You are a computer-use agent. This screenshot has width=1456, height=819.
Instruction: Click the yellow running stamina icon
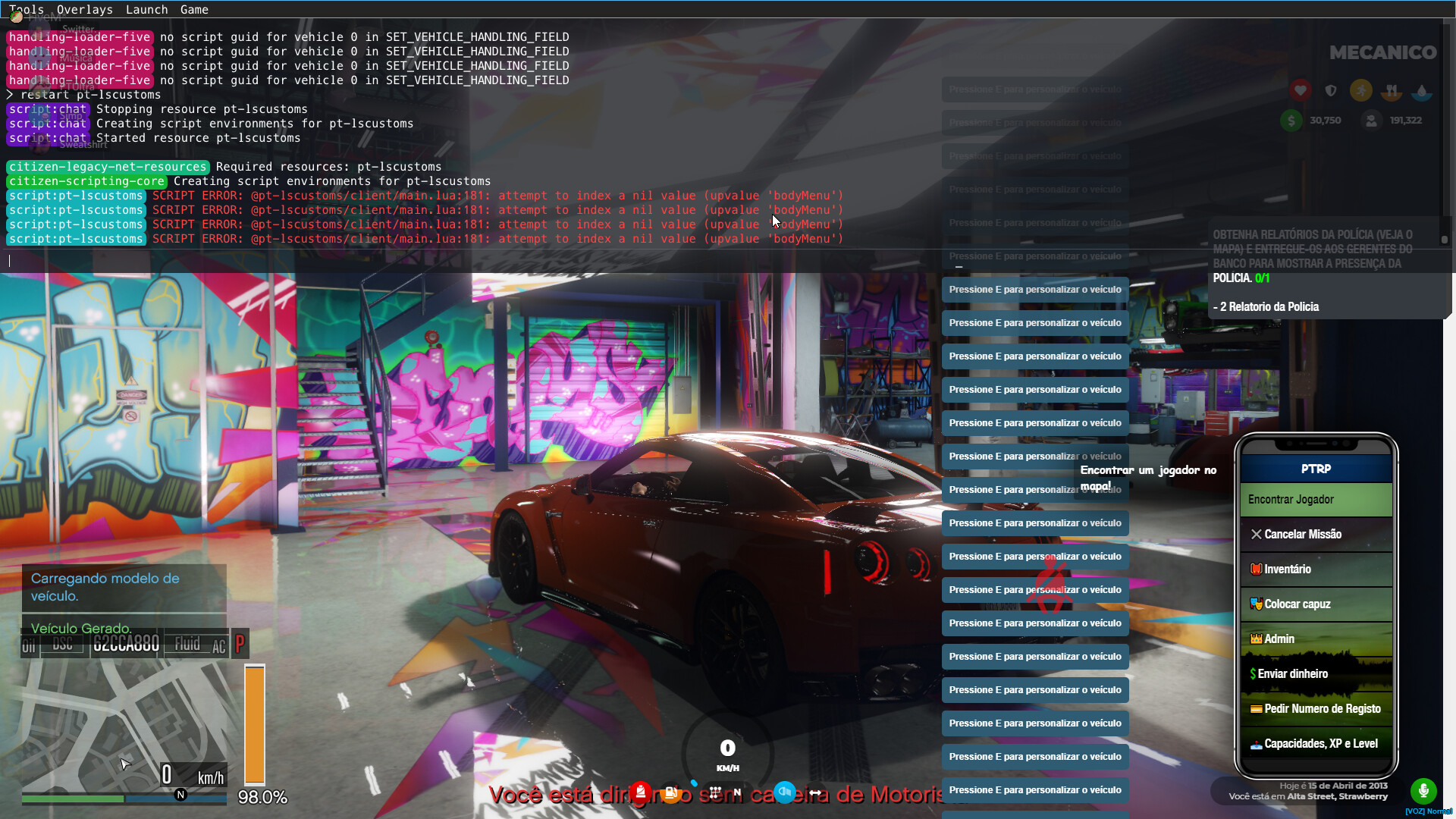[1360, 90]
